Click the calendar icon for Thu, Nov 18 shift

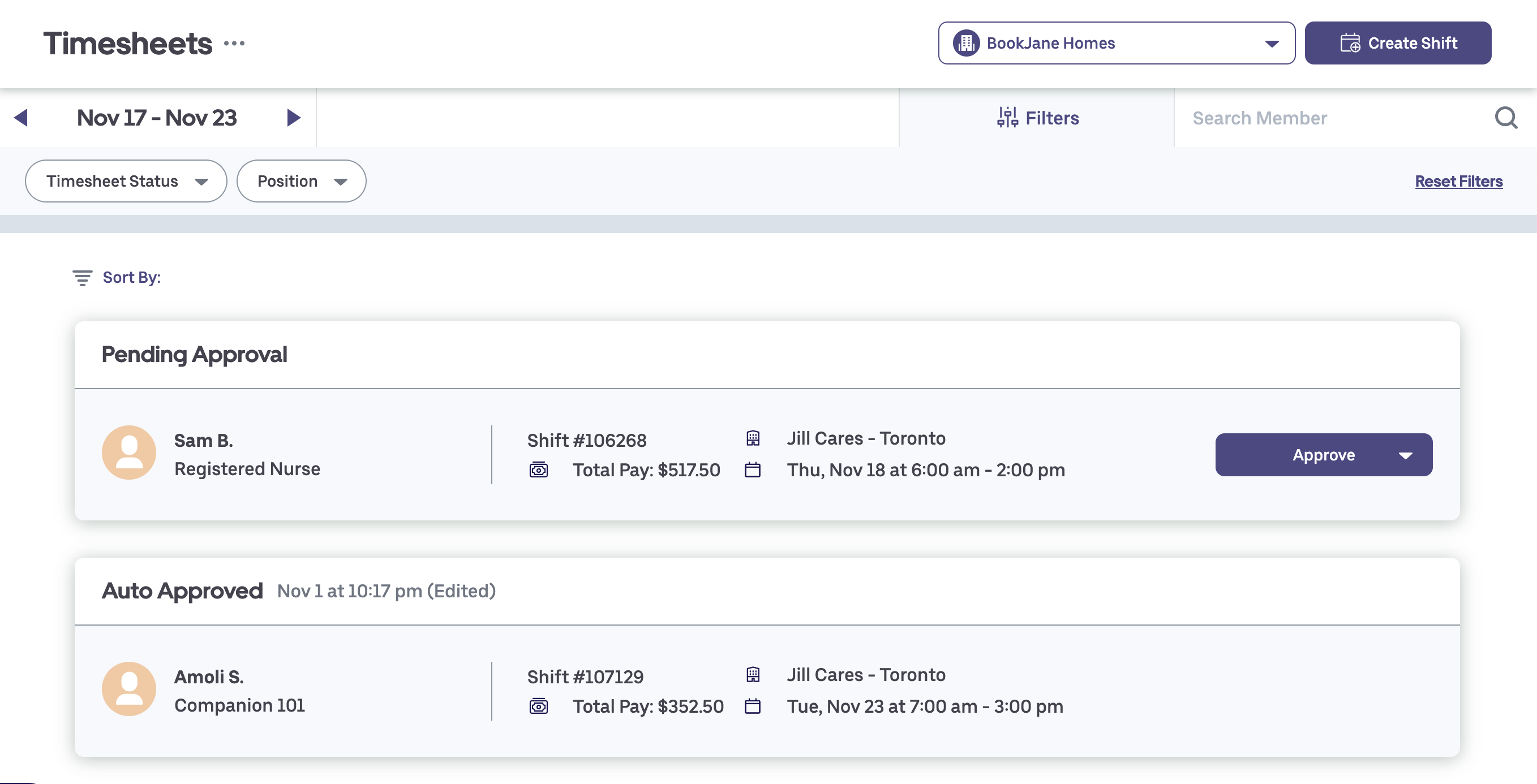coord(753,471)
